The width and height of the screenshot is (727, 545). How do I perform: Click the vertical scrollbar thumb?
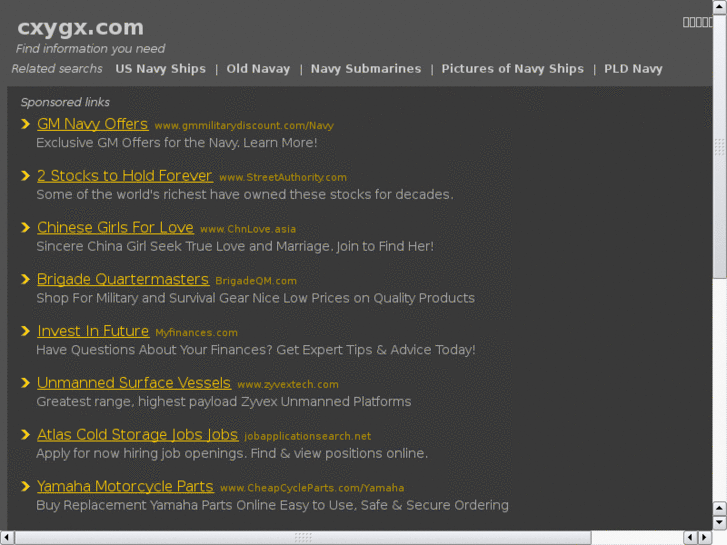click(719, 146)
